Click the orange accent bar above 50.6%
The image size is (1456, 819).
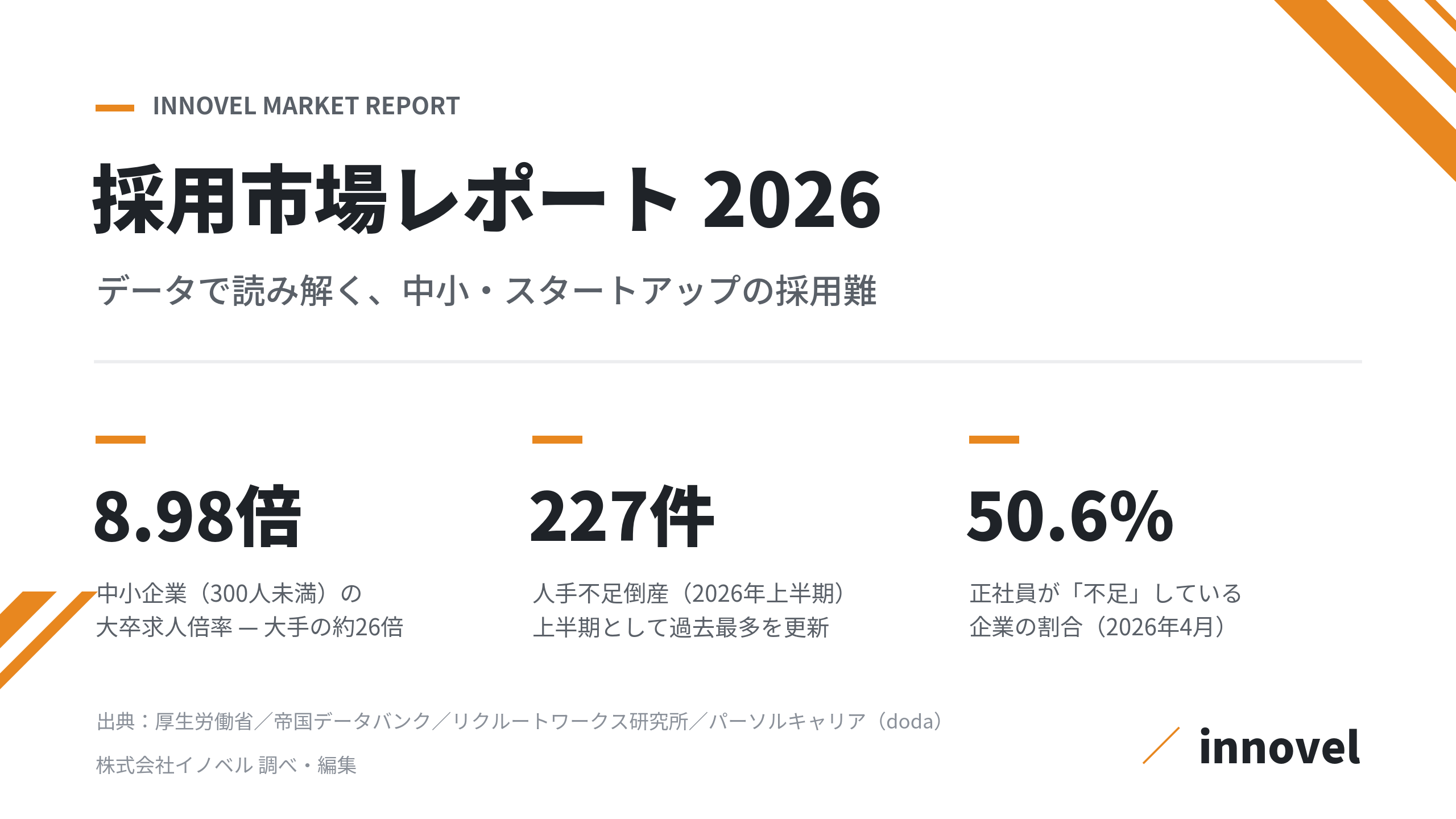tap(994, 439)
